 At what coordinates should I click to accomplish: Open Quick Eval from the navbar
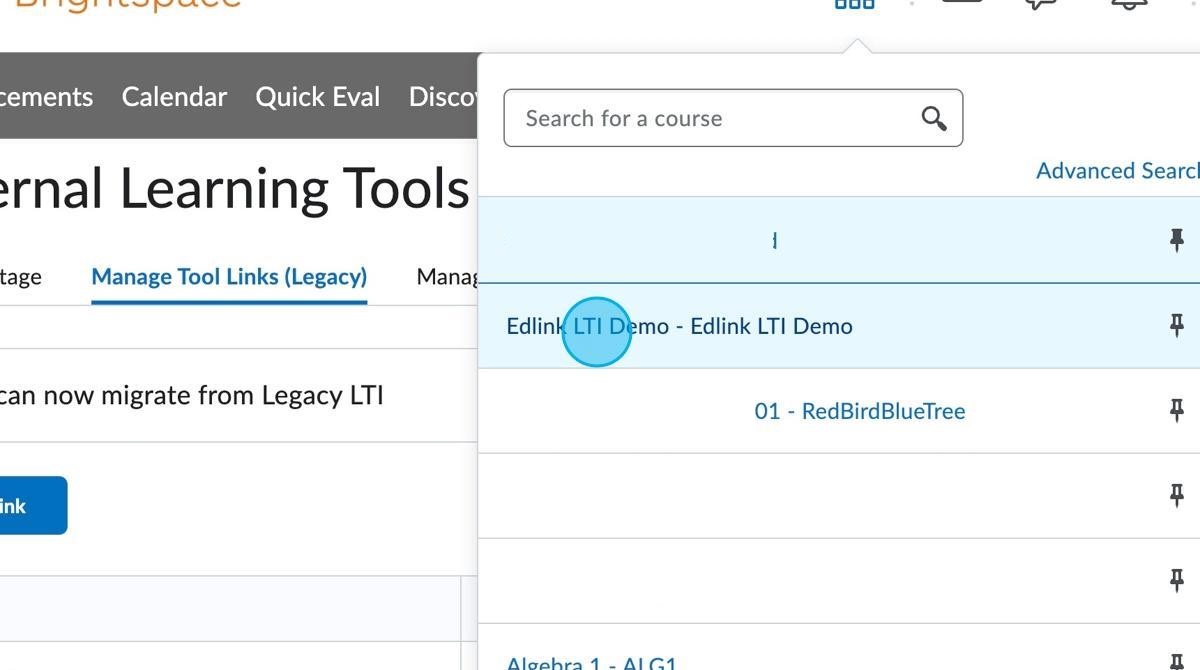pyautogui.click(x=317, y=96)
